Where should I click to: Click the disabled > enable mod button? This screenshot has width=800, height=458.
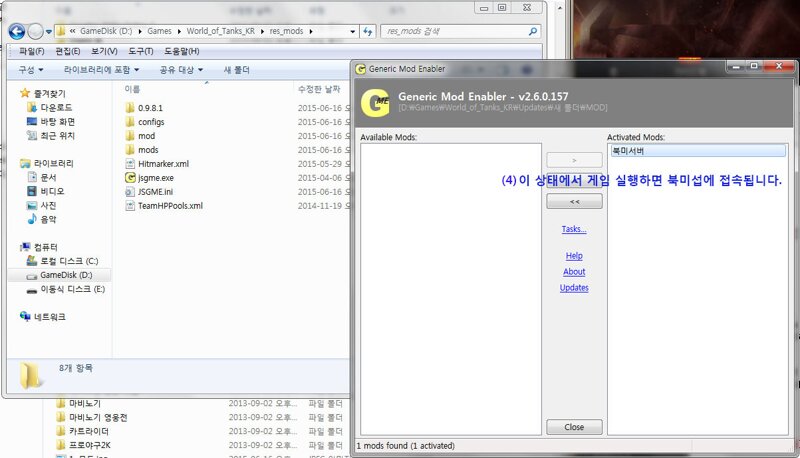(574, 160)
